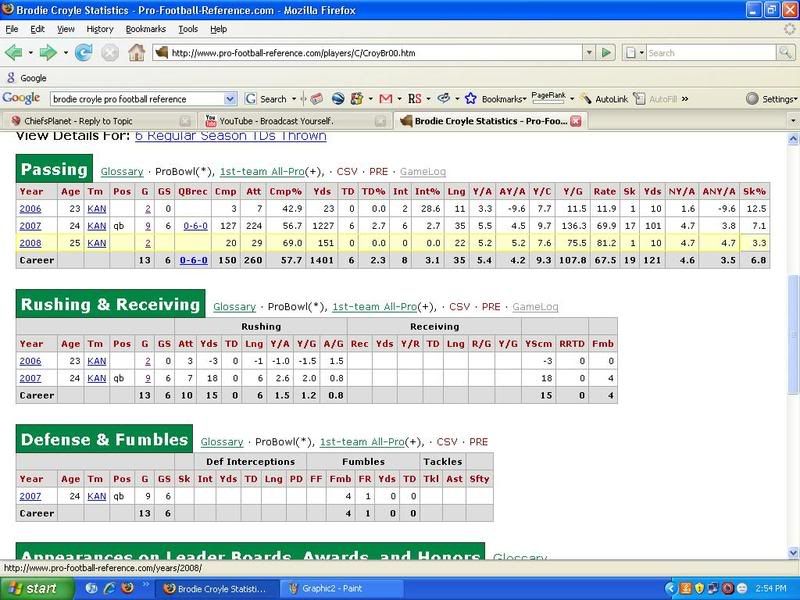The height and width of the screenshot is (600, 800).
Task: Click the blue star Bookmarks icon
Action: tap(470, 98)
